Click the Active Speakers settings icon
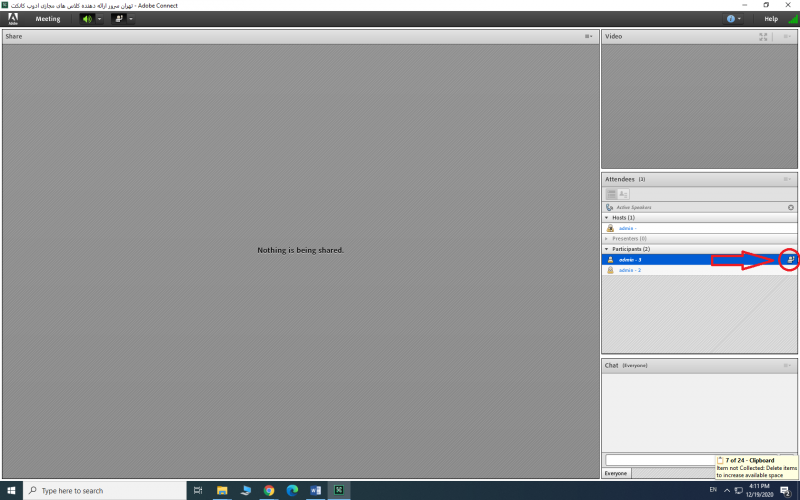This screenshot has width=800, height=500. 790,207
